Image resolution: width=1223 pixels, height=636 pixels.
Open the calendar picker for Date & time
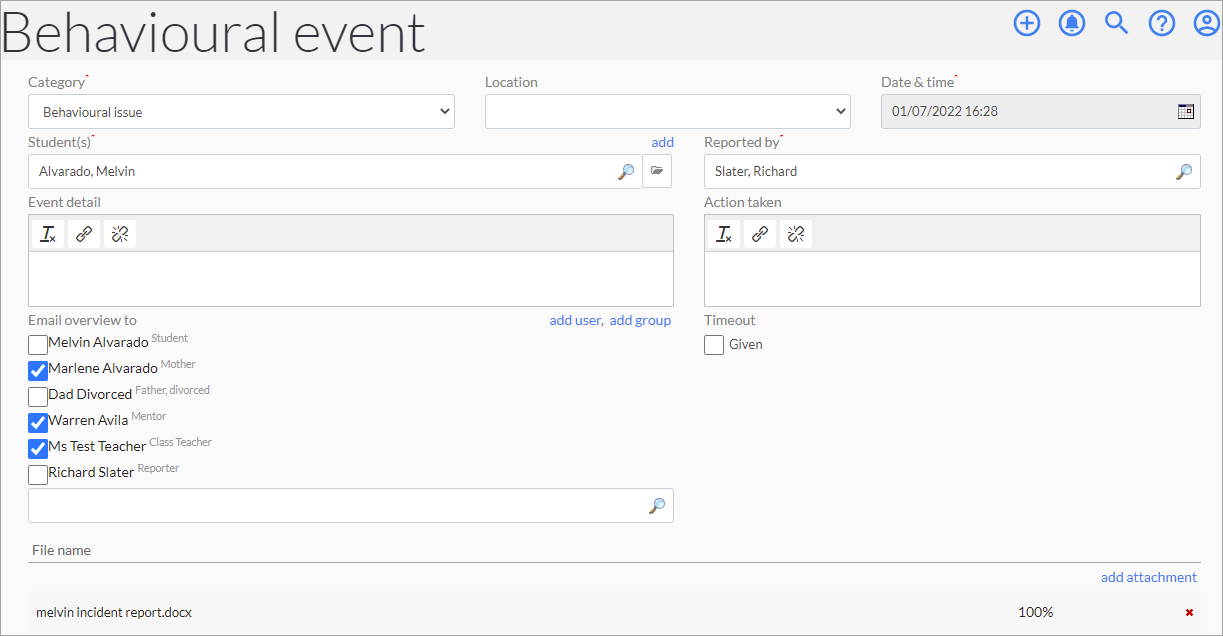[1185, 112]
